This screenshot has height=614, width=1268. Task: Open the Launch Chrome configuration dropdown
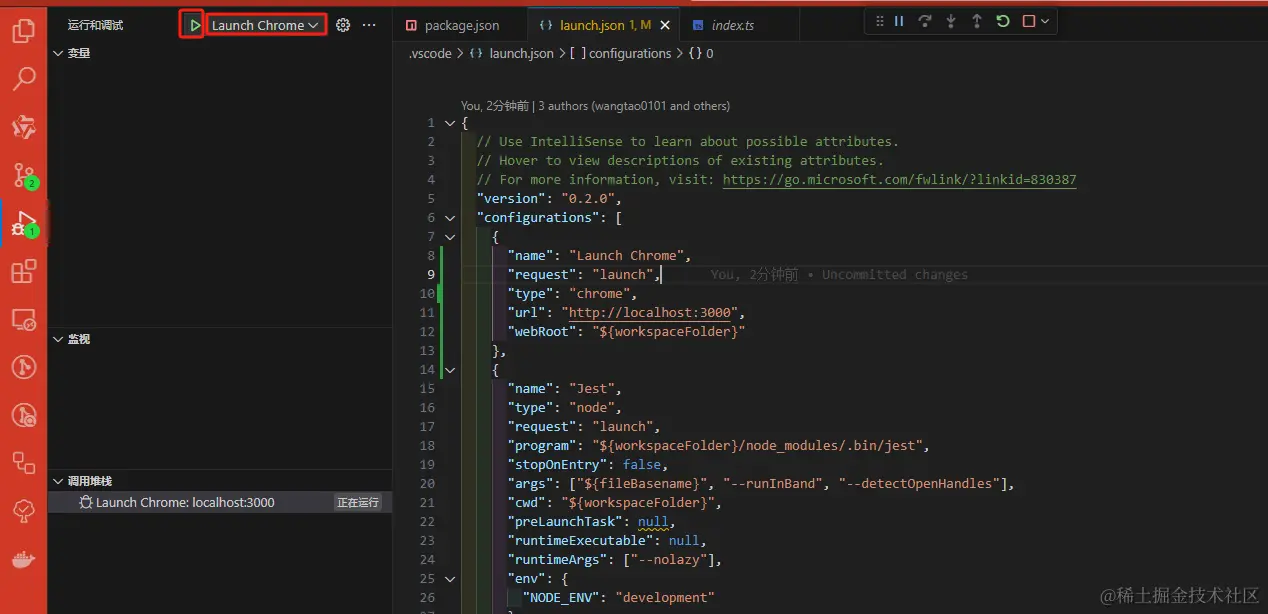(266, 25)
